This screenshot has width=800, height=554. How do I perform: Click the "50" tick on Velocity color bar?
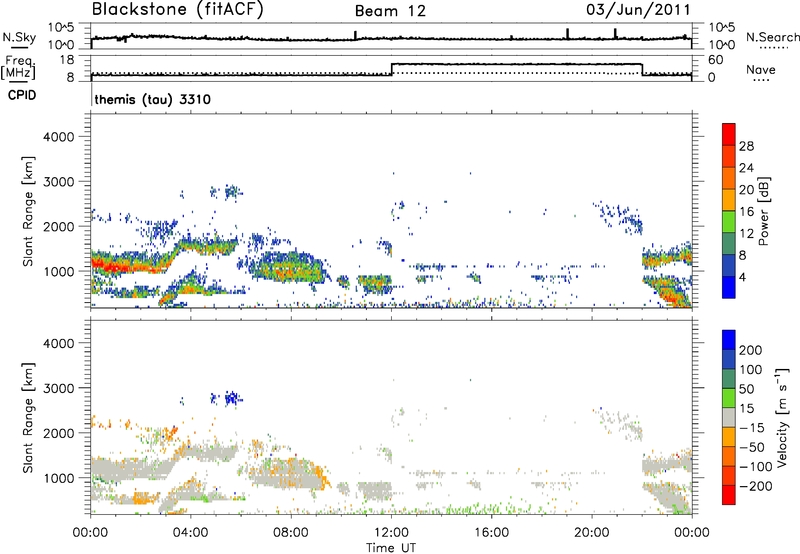[746, 389]
